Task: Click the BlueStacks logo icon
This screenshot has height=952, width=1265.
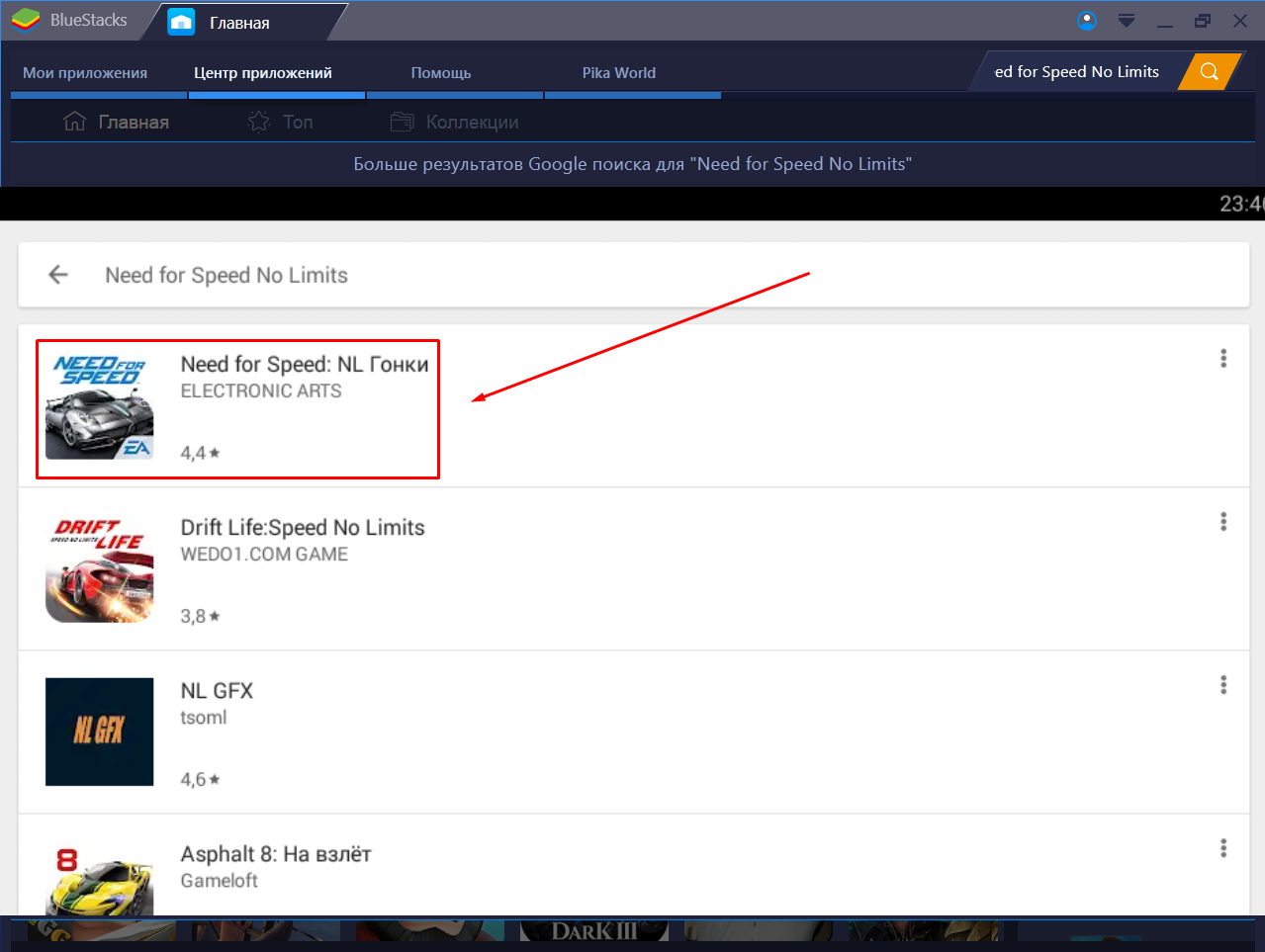Action: (26, 20)
